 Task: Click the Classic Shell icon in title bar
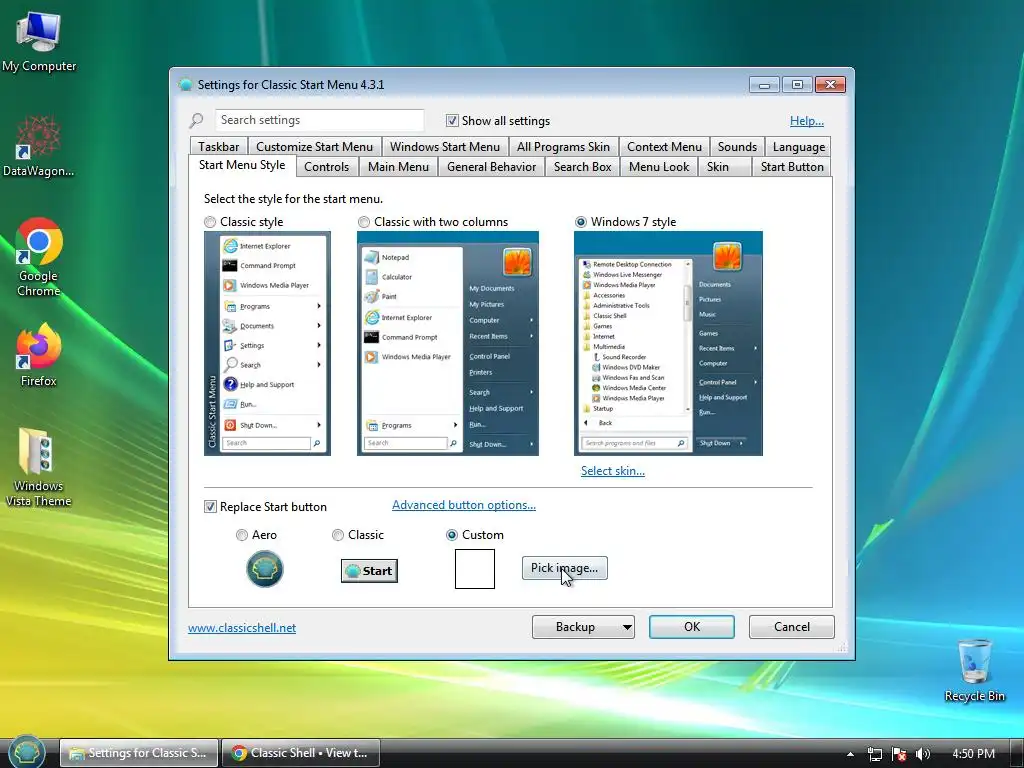pos(185,84)
